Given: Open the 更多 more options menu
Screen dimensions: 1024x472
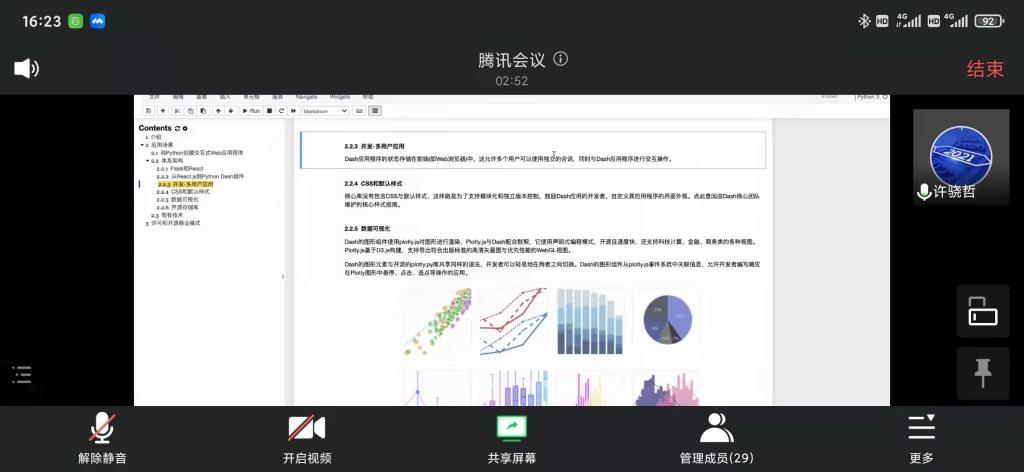Looking at the screenshot, I should point(921,438).
